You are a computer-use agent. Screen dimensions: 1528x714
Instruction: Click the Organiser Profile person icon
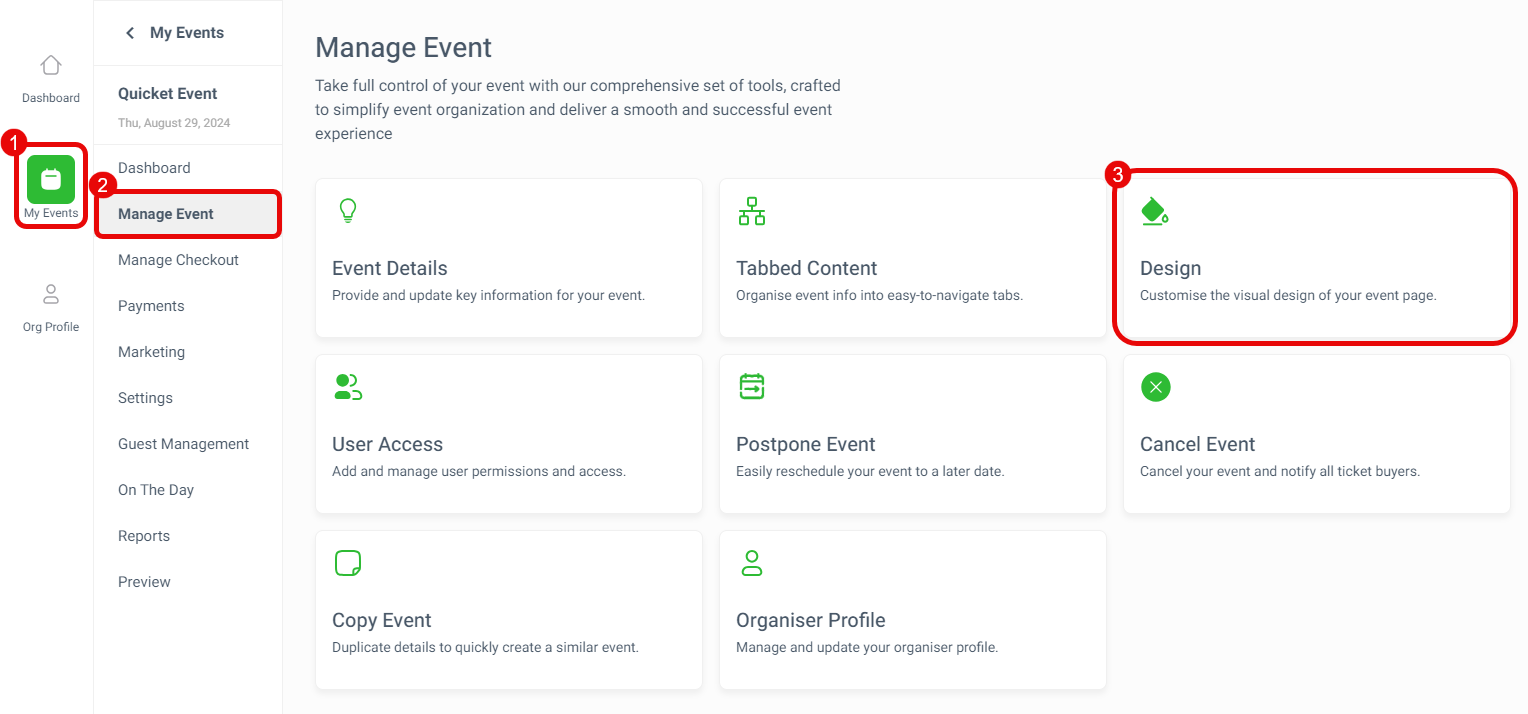click(x=752, y=562)
